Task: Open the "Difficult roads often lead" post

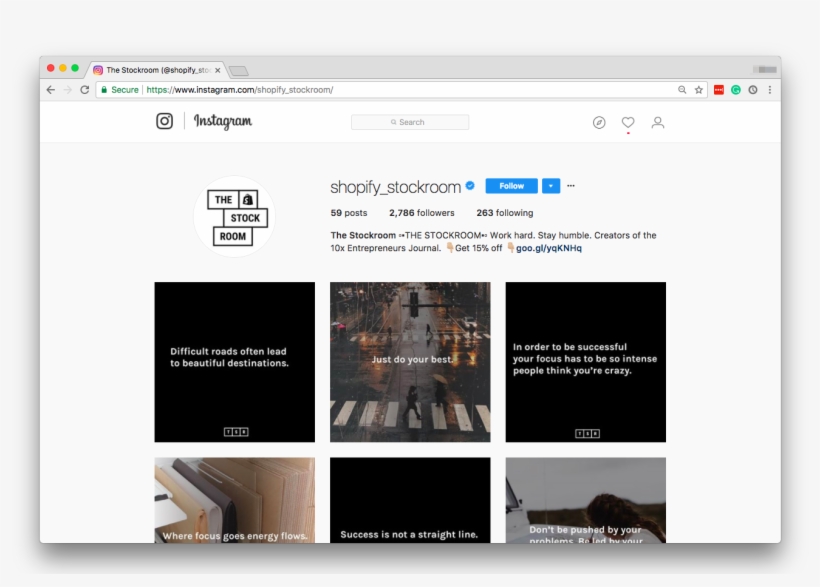Action: [234, 362]
